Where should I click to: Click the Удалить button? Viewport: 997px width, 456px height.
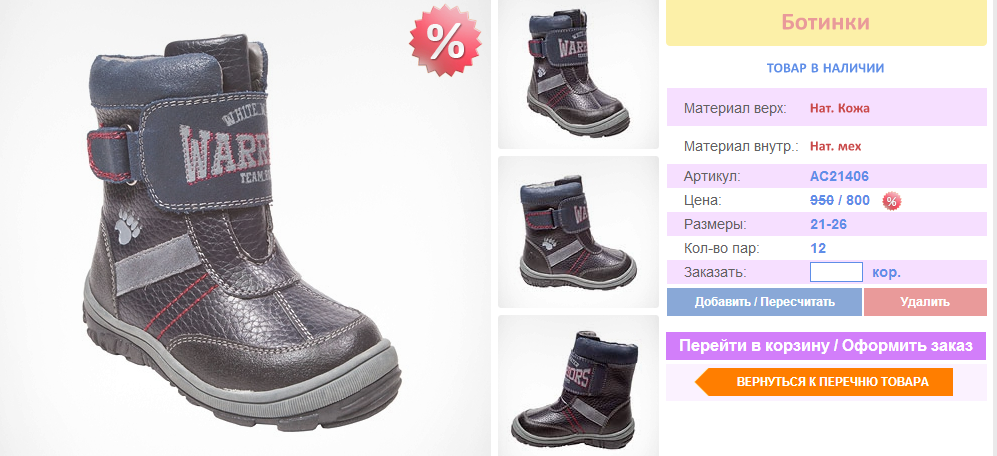pyautogui.click(x=925, y=302)
